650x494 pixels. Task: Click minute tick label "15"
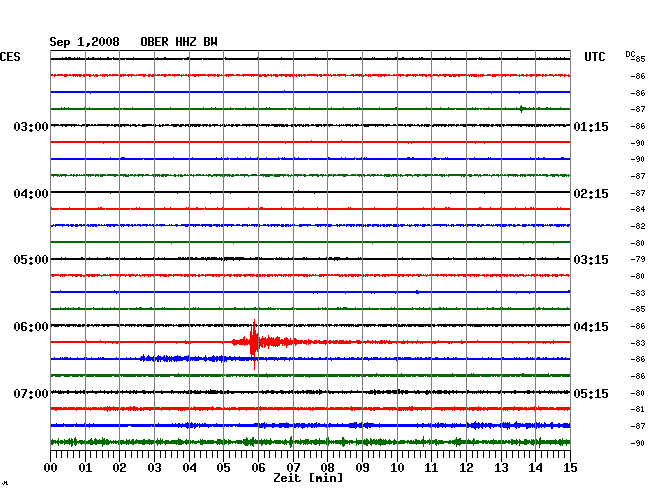[x=570, y=468]
